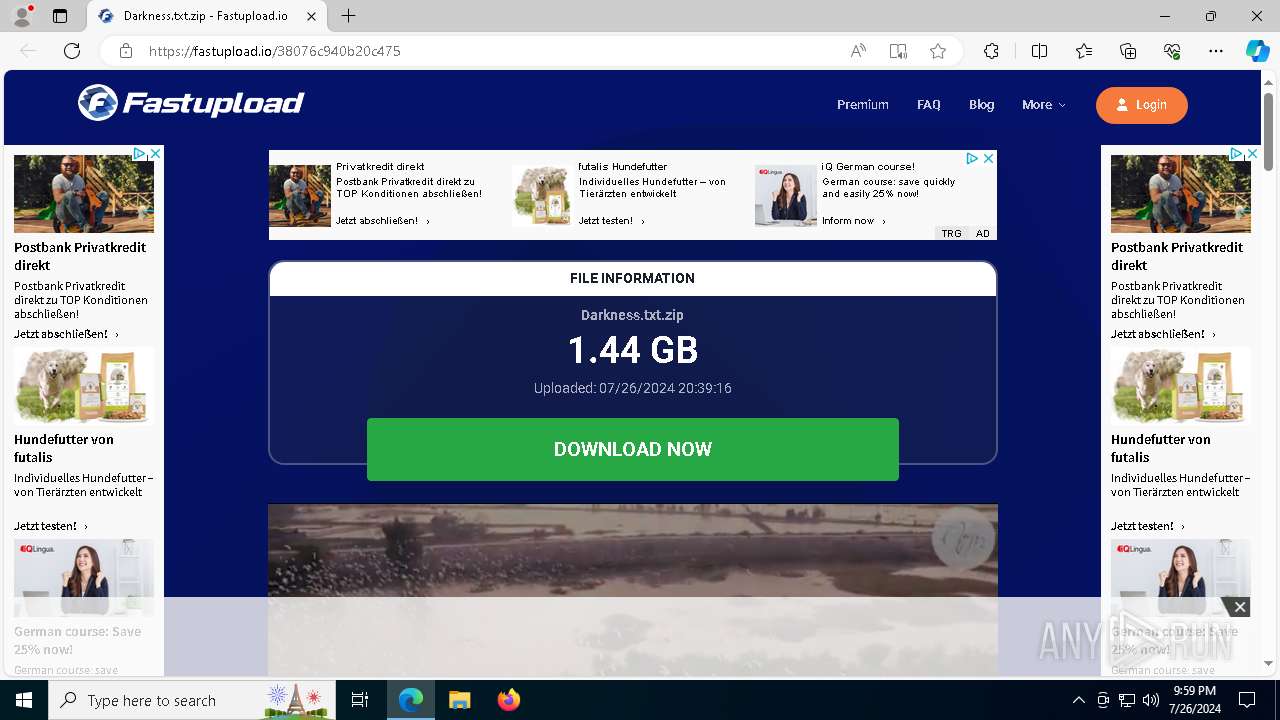Click the browser profile icon
The image size is (1280, 720).
(x=22, y=16)
